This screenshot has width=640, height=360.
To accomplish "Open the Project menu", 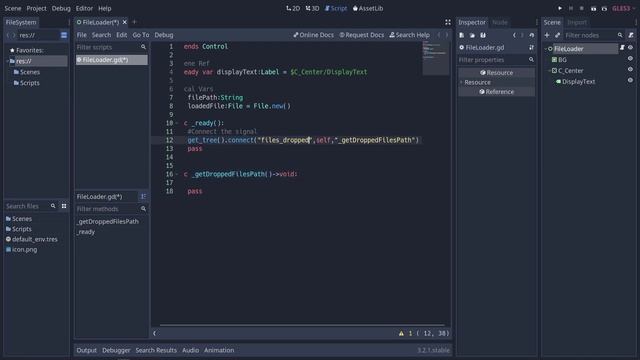I will (x=36, y=8).
